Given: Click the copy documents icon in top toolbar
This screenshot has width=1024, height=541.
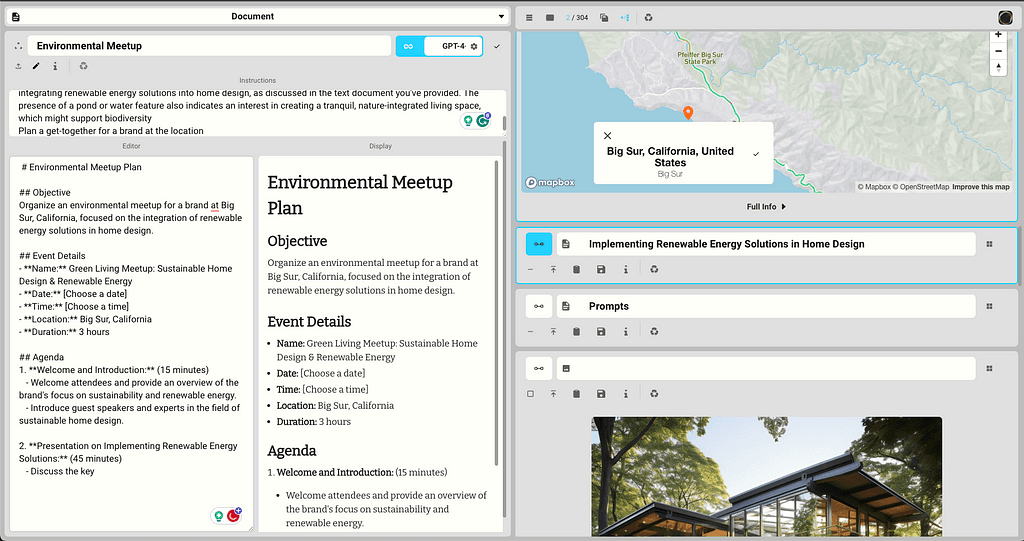Looking at the screenshot, I should coord(604,18).
